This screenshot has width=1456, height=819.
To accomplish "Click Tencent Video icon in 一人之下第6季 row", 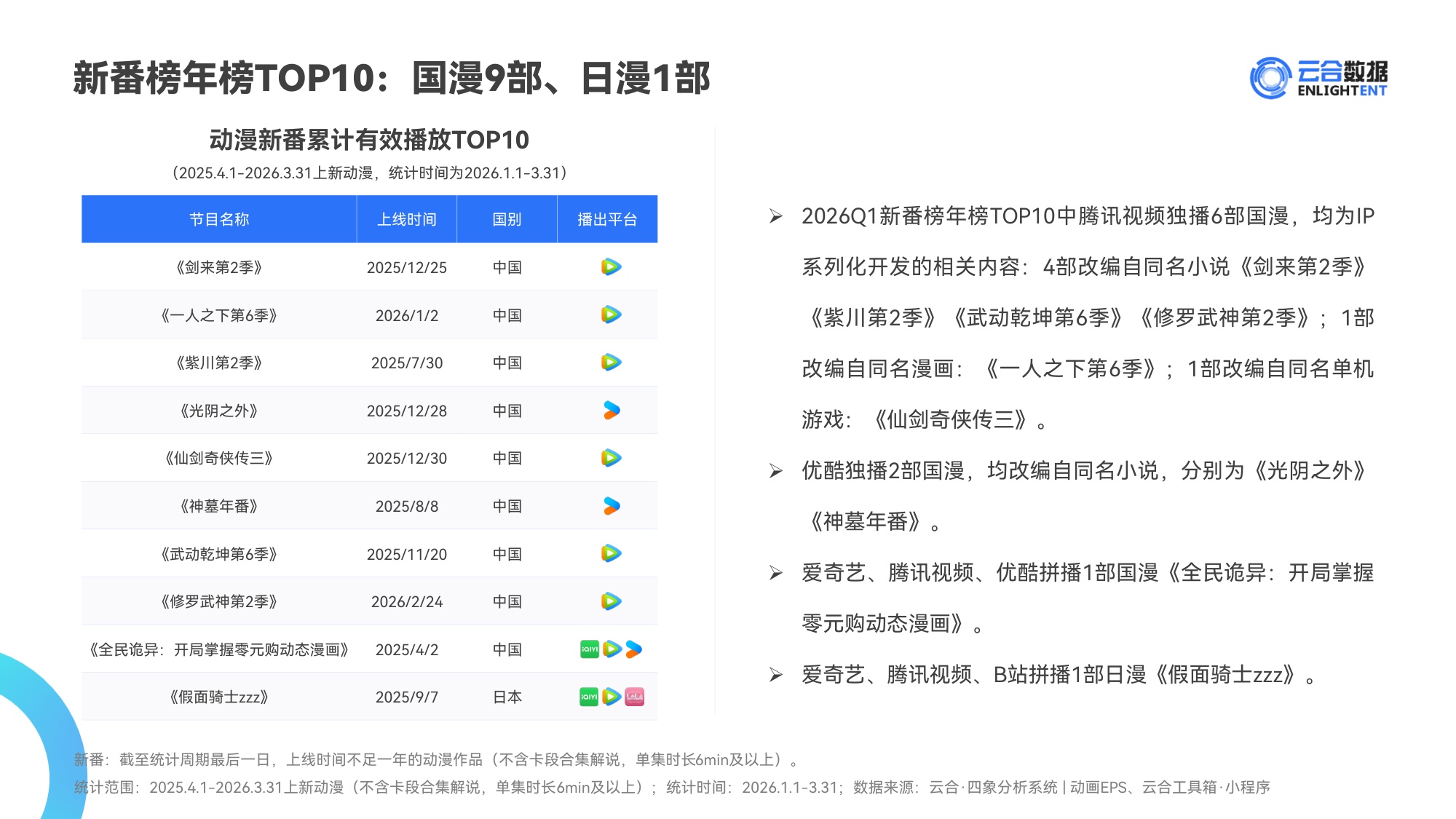I will pyautogui.click(x=612, y=314).
